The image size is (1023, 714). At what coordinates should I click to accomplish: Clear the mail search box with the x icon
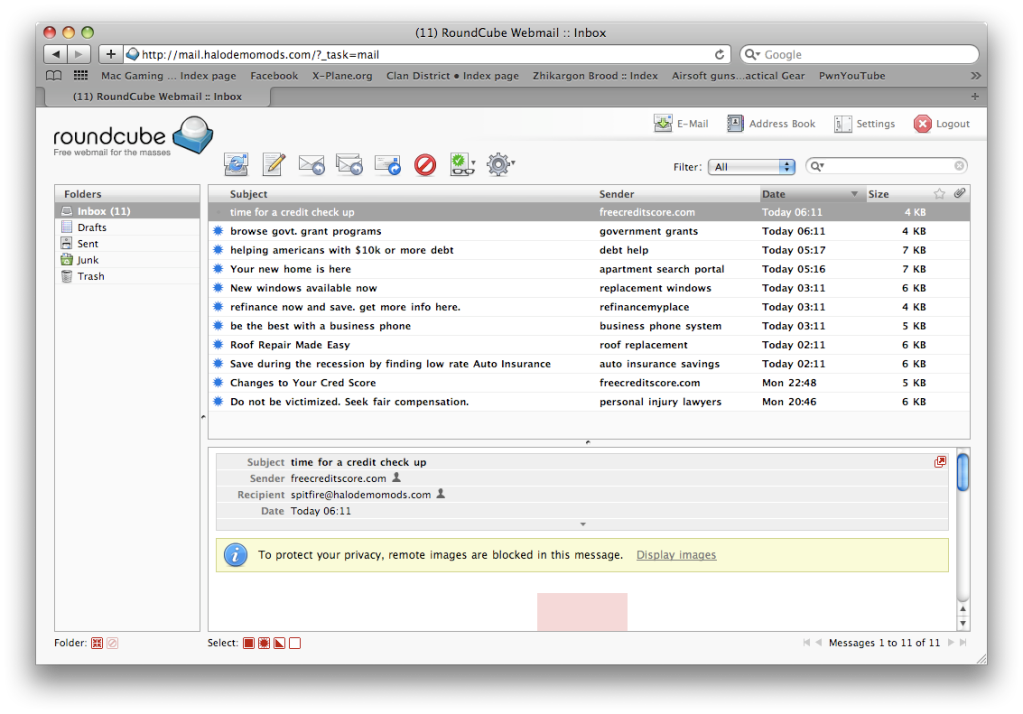click(x=959, y=166)
